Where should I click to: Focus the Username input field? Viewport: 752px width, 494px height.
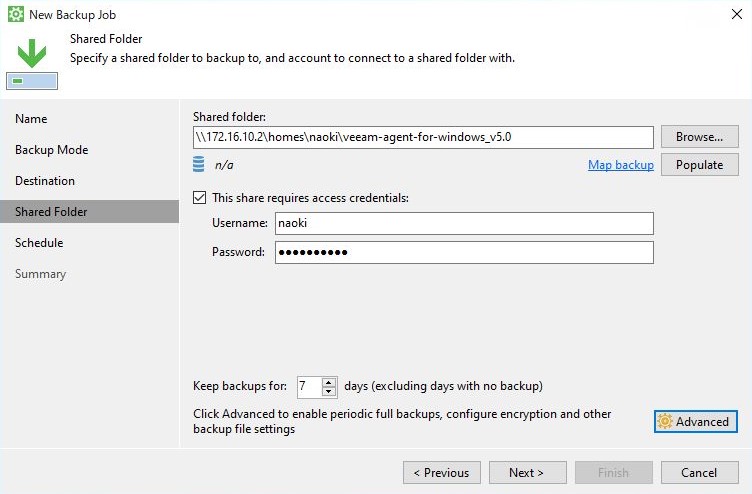(464, 223)
